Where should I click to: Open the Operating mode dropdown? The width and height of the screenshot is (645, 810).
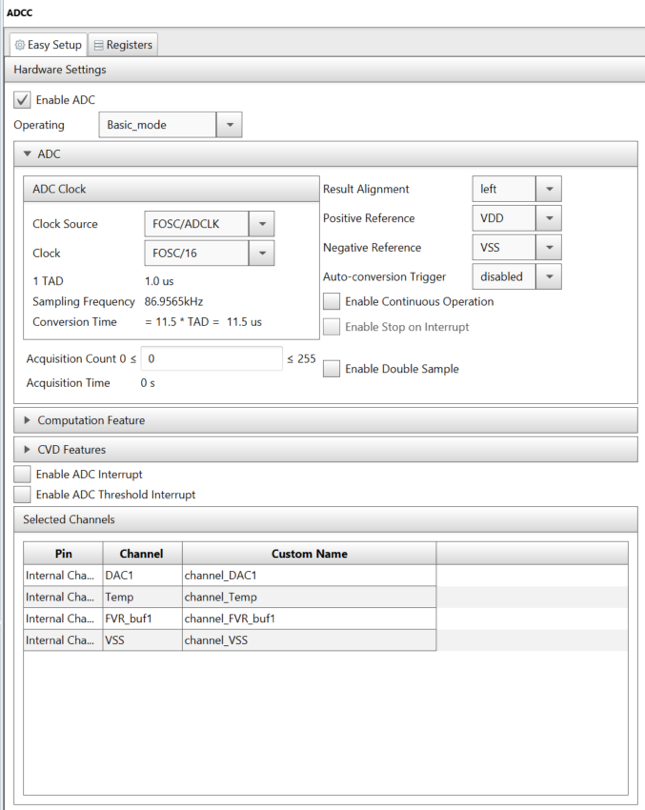click(229, 126)
